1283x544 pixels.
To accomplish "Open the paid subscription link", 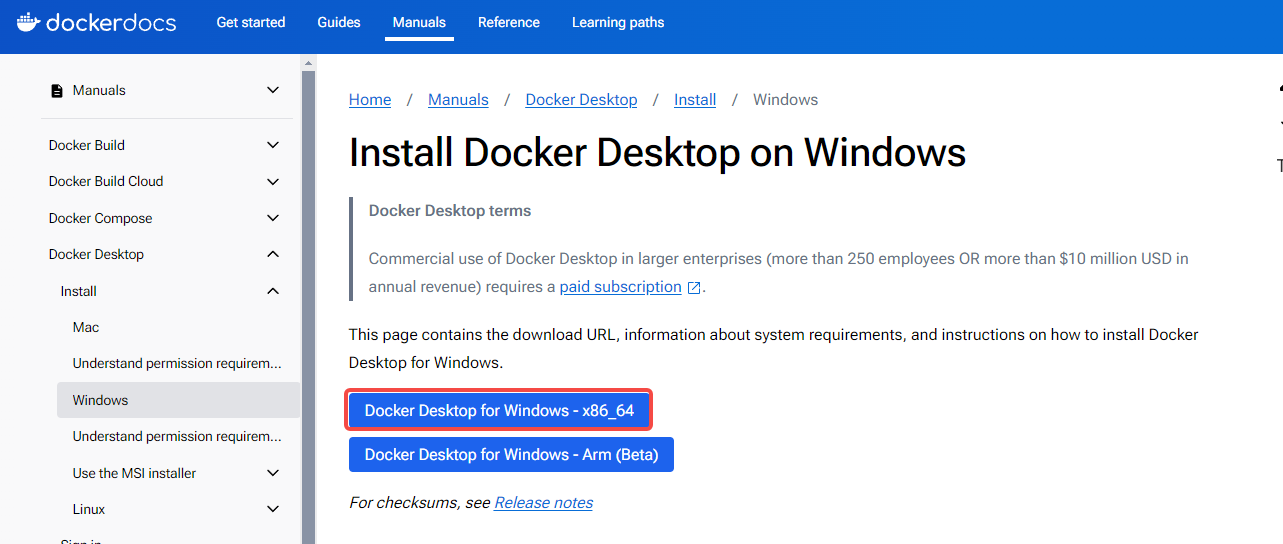I will point(621,286).
